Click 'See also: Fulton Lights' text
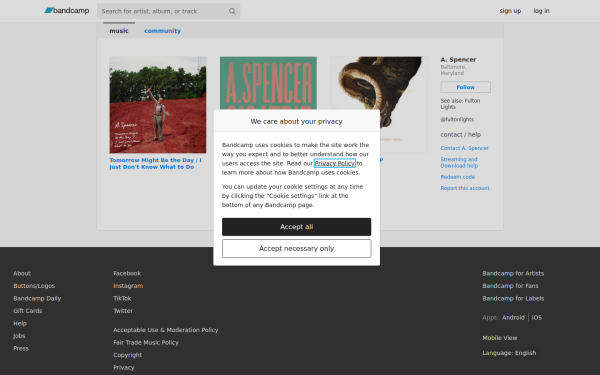Image resolution: width=600 pixels, height=375 pixels. point(460,104)
